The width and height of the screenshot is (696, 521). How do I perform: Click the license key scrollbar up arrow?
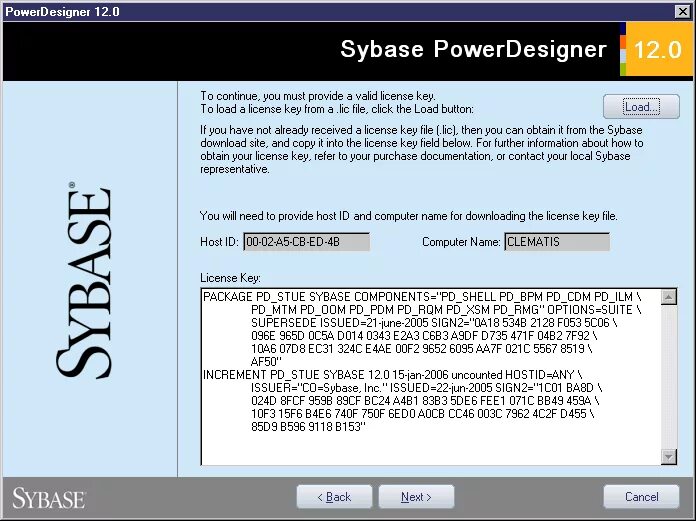coord(668,297)
